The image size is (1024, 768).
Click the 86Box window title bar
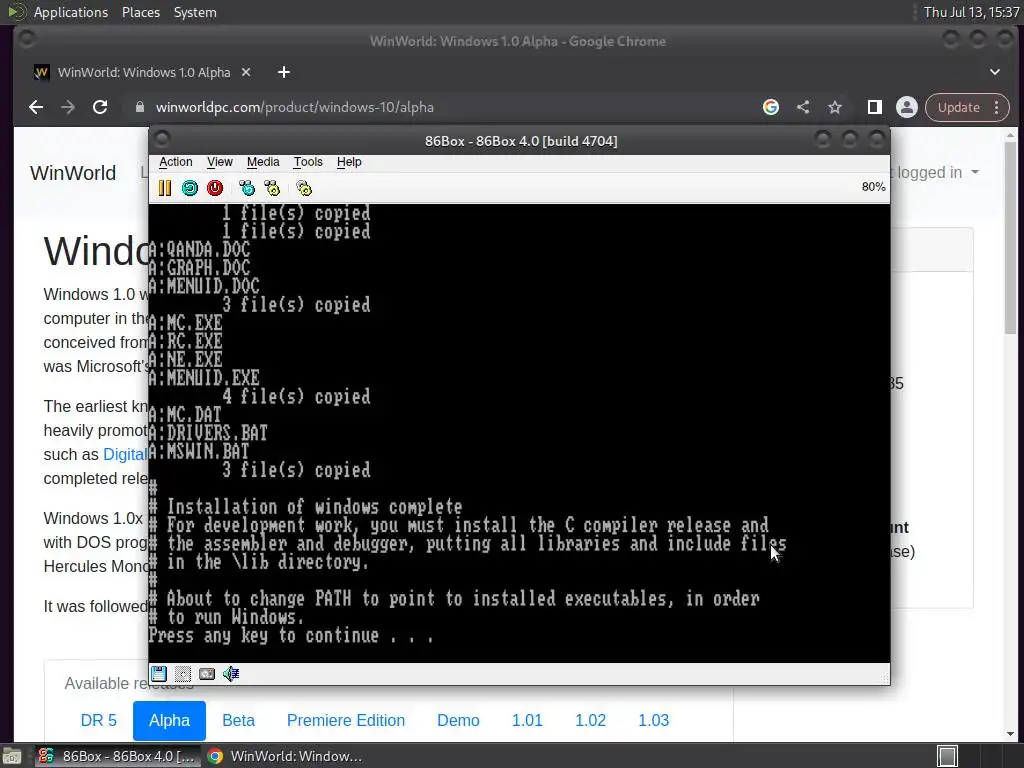click(x=520, y=141)
